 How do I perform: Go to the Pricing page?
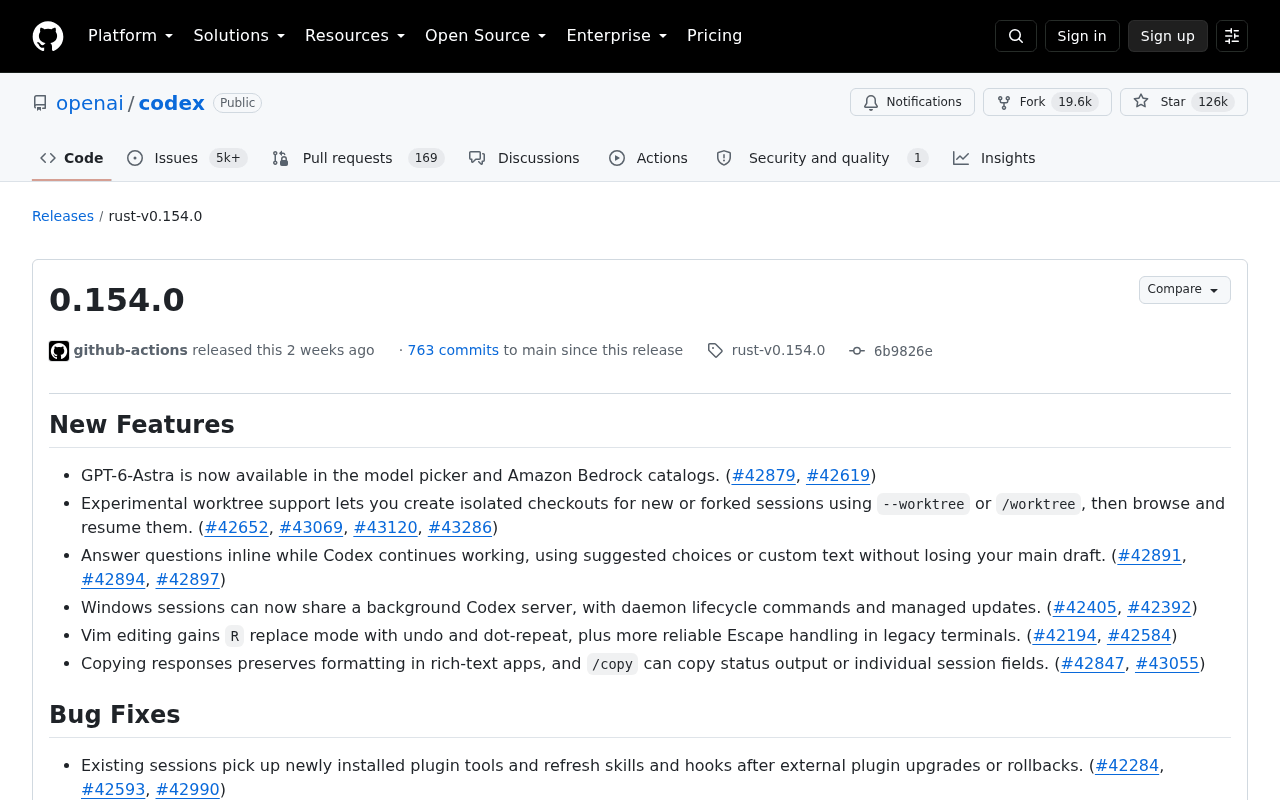coord(714,36)
